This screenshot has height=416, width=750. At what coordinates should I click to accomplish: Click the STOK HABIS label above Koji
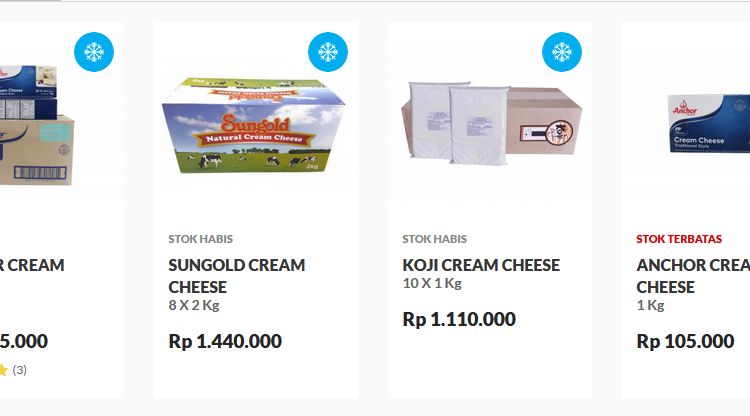(434, 239)
